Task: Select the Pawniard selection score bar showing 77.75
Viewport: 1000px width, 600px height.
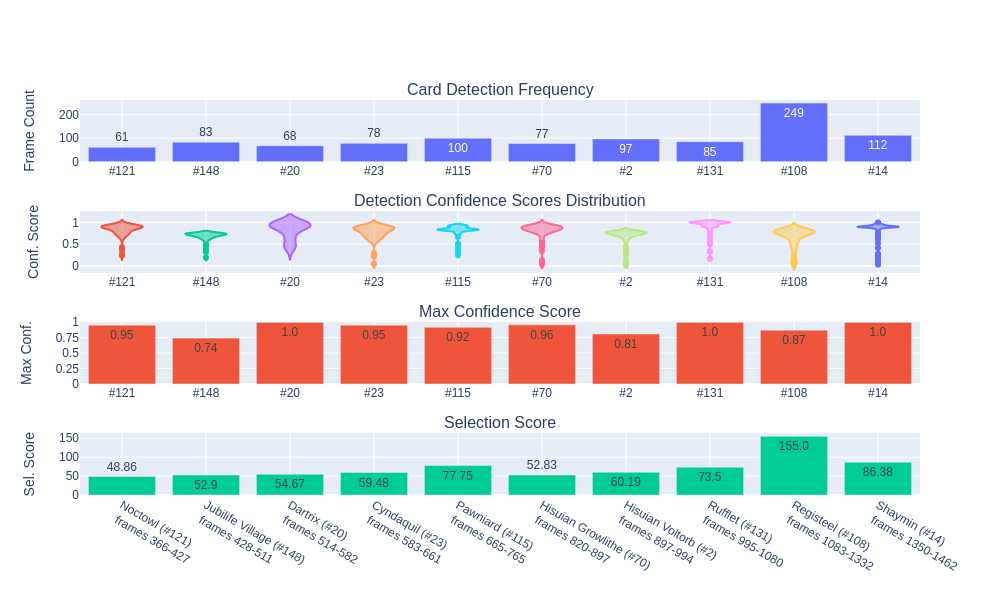Action: [458, 480]
